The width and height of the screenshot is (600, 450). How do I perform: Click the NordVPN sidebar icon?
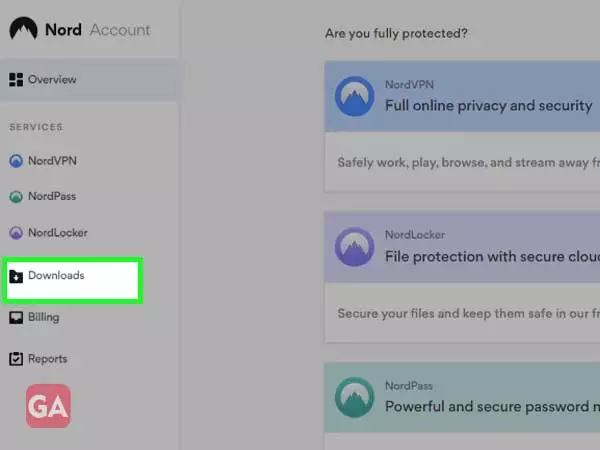tap(16, 161)
